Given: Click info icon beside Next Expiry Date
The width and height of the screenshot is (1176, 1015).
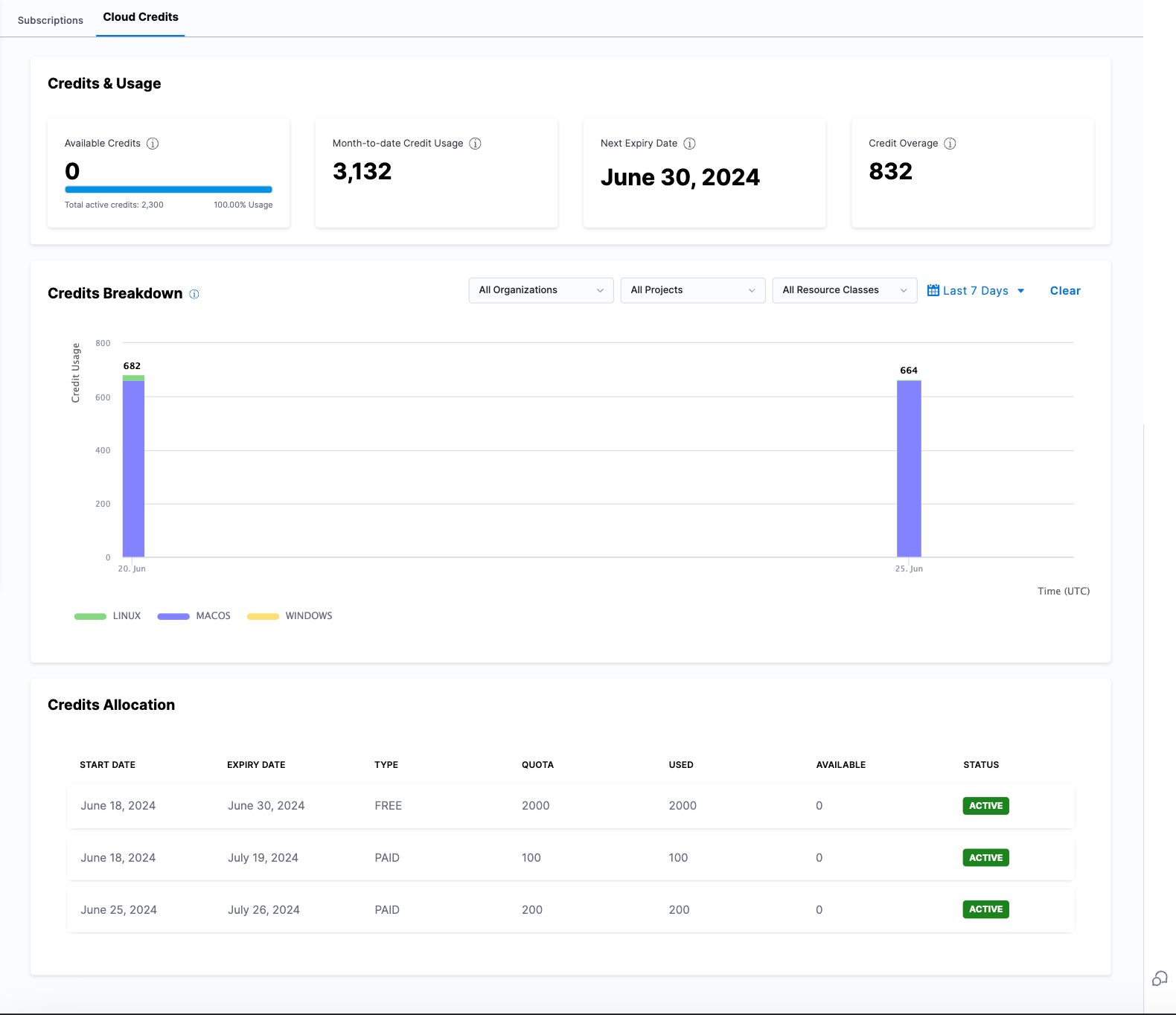Looking at the screenshot, I should (x=689, y=144).
